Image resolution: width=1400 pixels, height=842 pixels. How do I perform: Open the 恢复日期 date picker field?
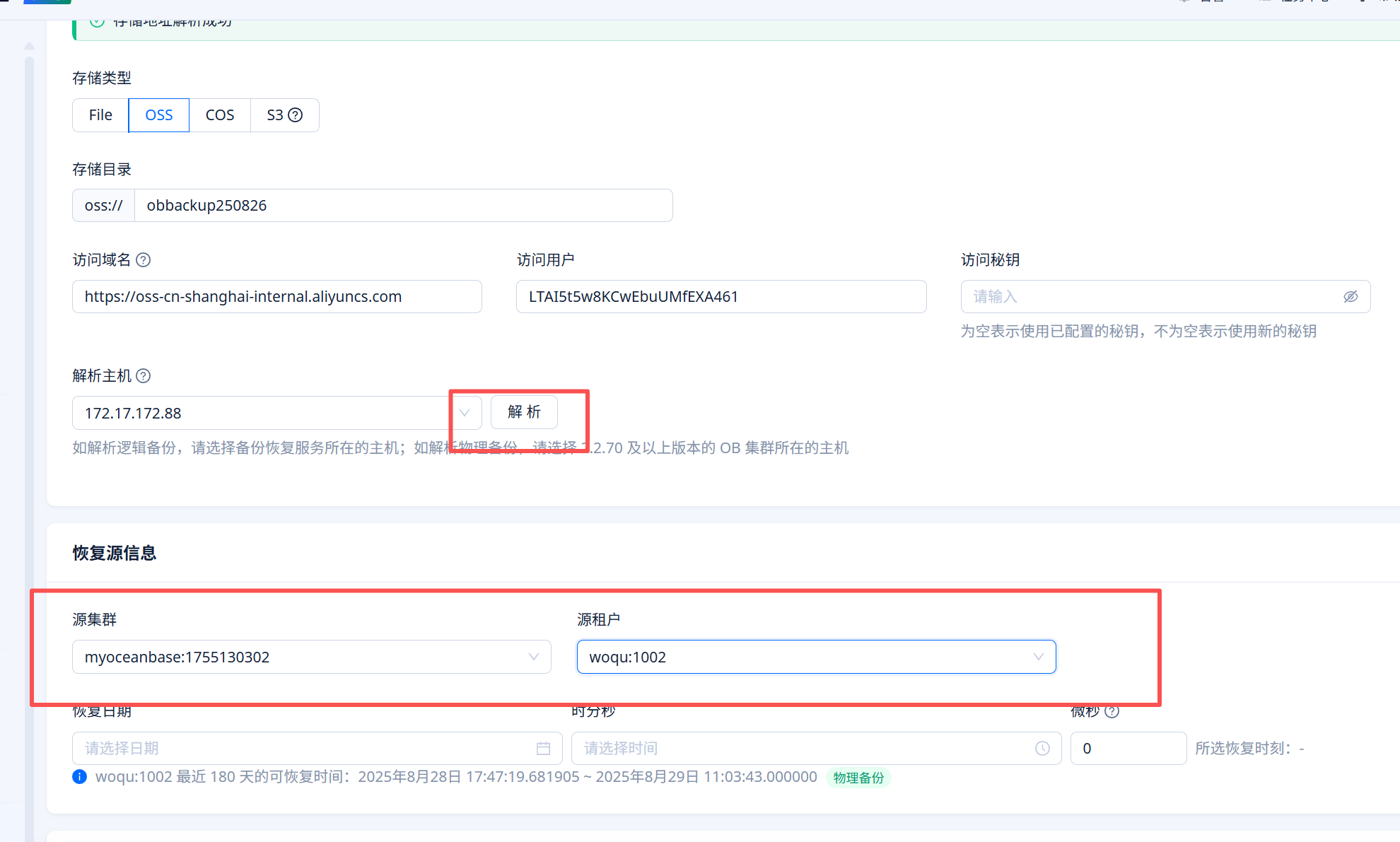[317, 748]
